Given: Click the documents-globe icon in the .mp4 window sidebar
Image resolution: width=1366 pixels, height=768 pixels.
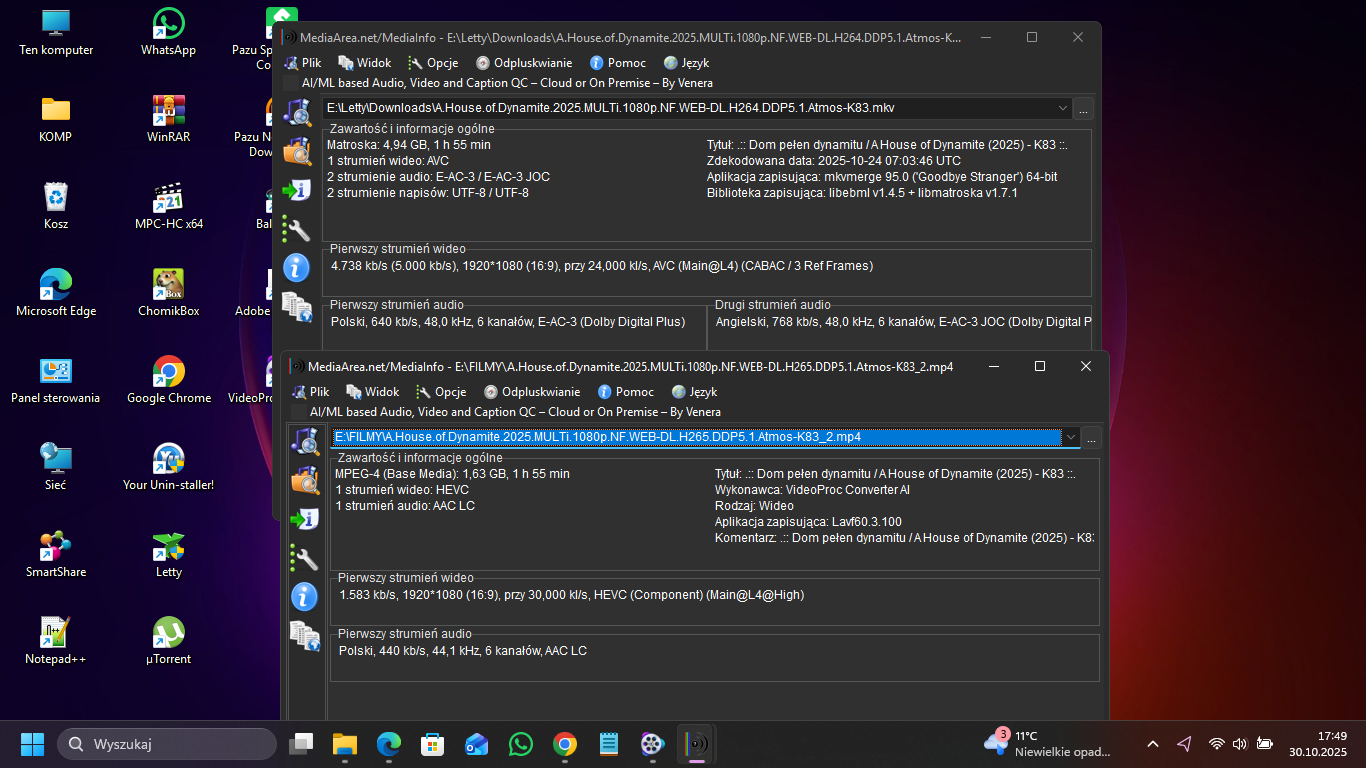Looking at the screenshot, I should tap(304, 636).
